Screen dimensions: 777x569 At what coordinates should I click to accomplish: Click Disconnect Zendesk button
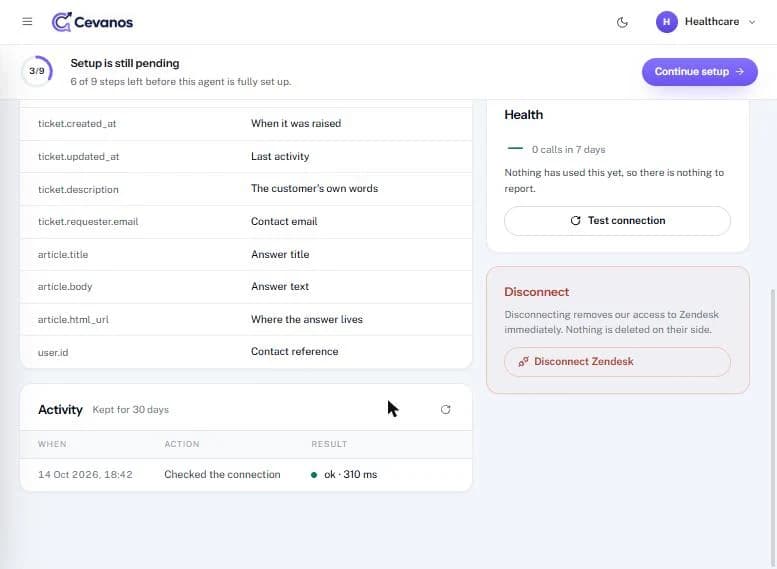click(x=617, y=361)
